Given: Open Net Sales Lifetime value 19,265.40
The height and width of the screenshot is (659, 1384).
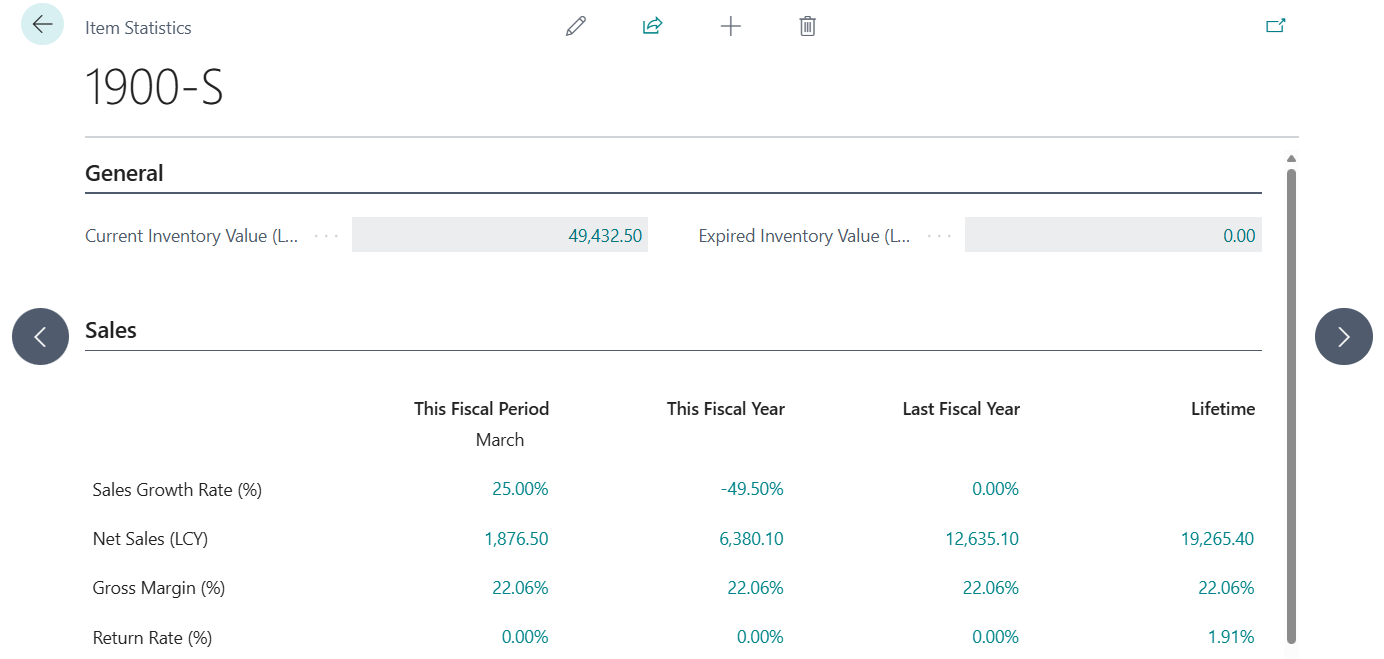Looking at the screenshot, I should coord(1218,538).
